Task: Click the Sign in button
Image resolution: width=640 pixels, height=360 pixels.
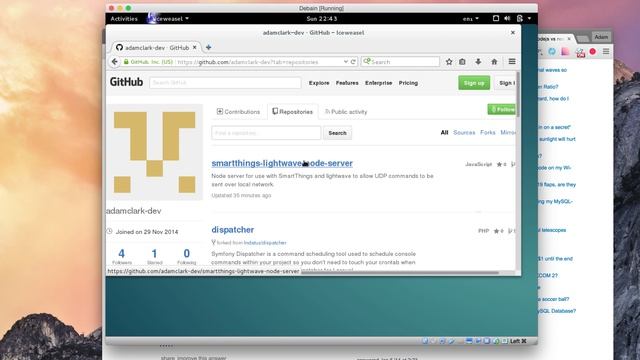Action: pos(506,83)
